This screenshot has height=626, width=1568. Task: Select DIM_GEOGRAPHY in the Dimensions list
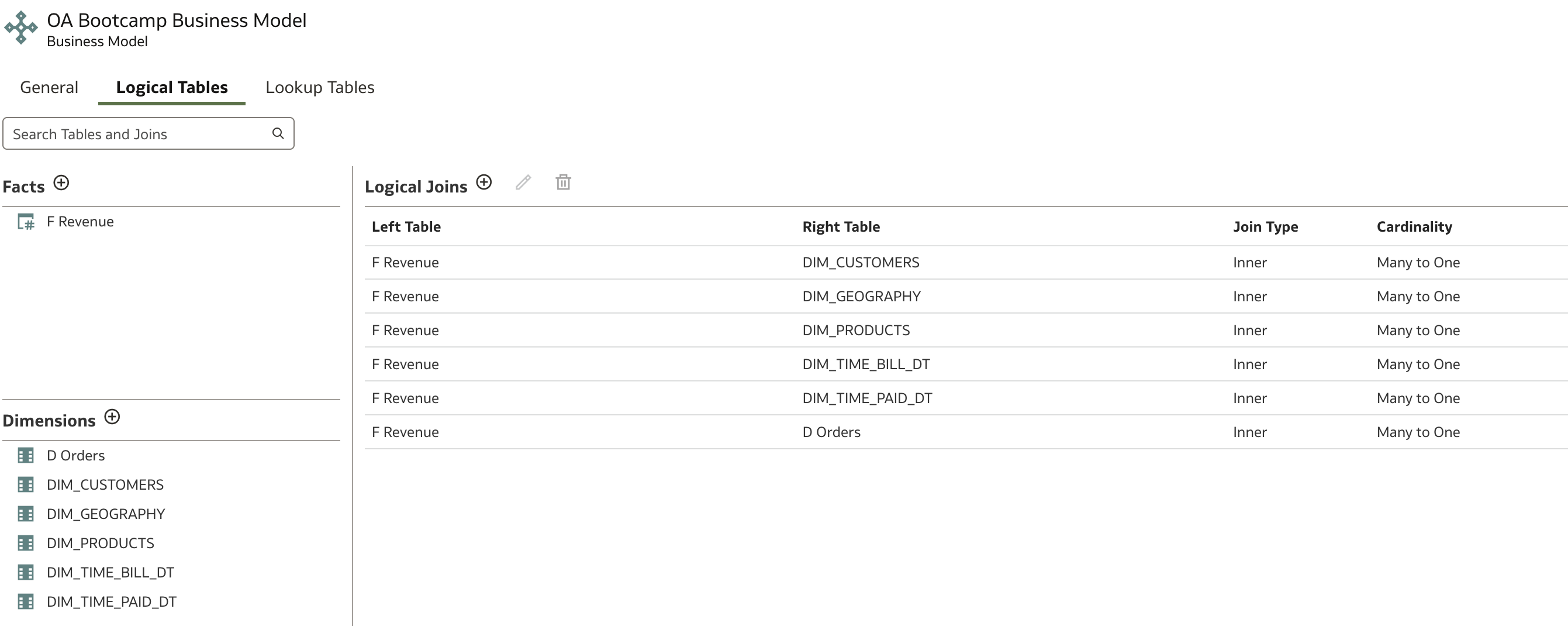click(106, 514)
